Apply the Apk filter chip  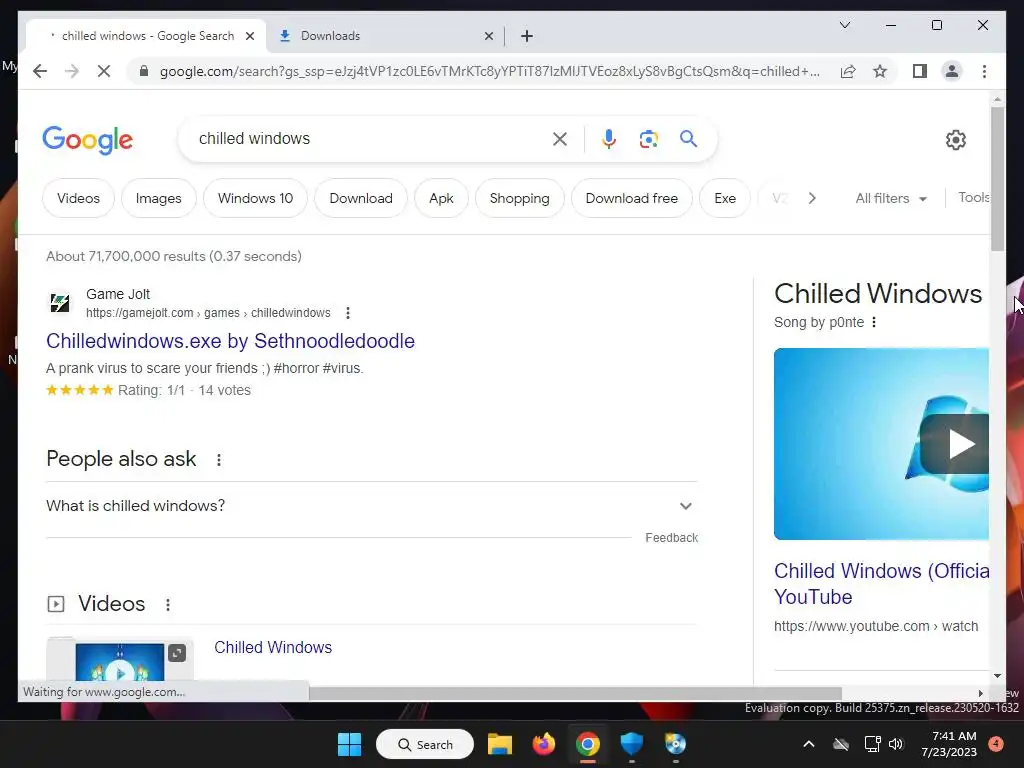click(x=441, y=199)
